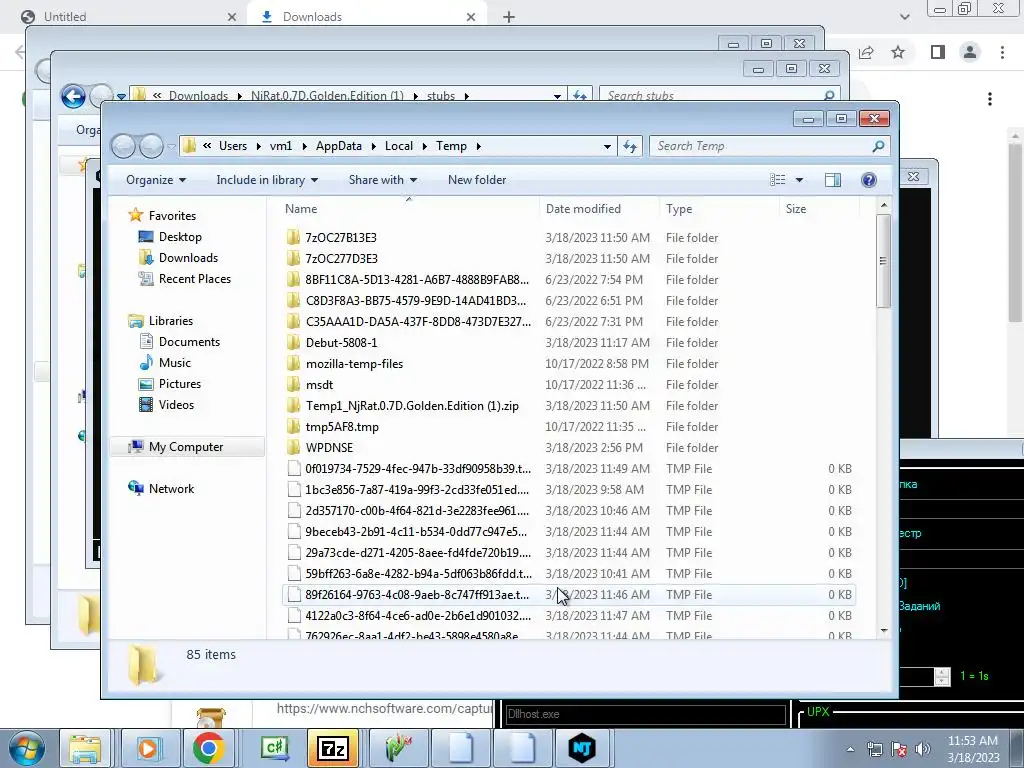
Task: Switch to the Untitled Chrome tab
Action: tap(129, 17)
